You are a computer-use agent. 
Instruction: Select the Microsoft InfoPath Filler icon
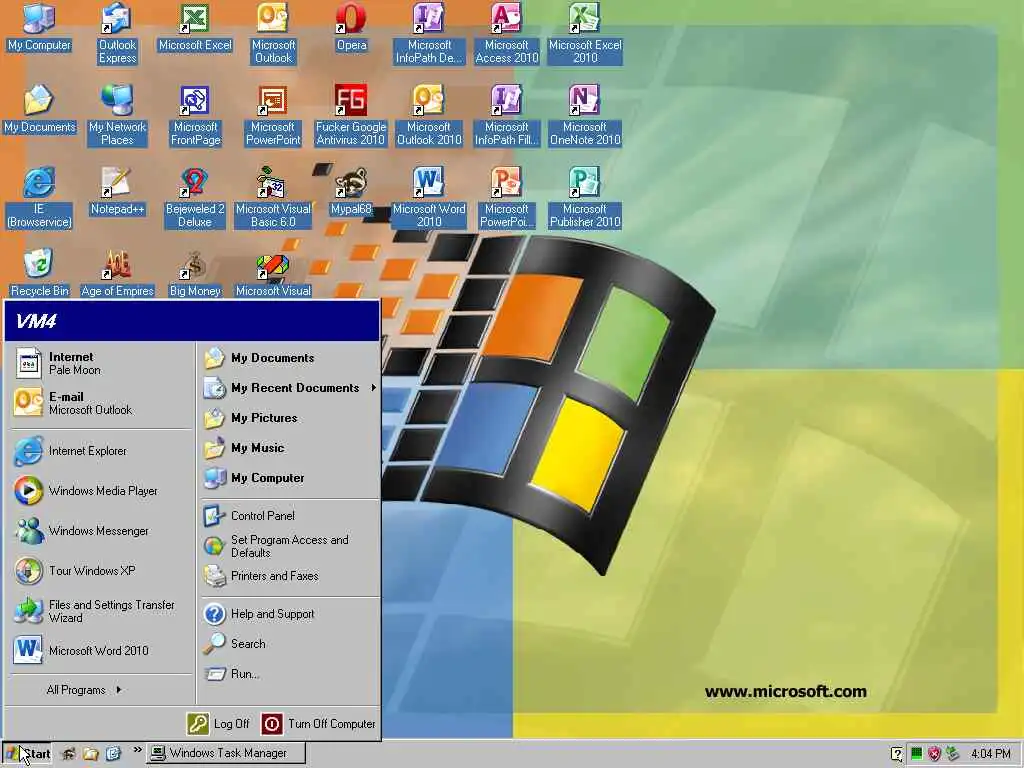click(x=507, y=116)
